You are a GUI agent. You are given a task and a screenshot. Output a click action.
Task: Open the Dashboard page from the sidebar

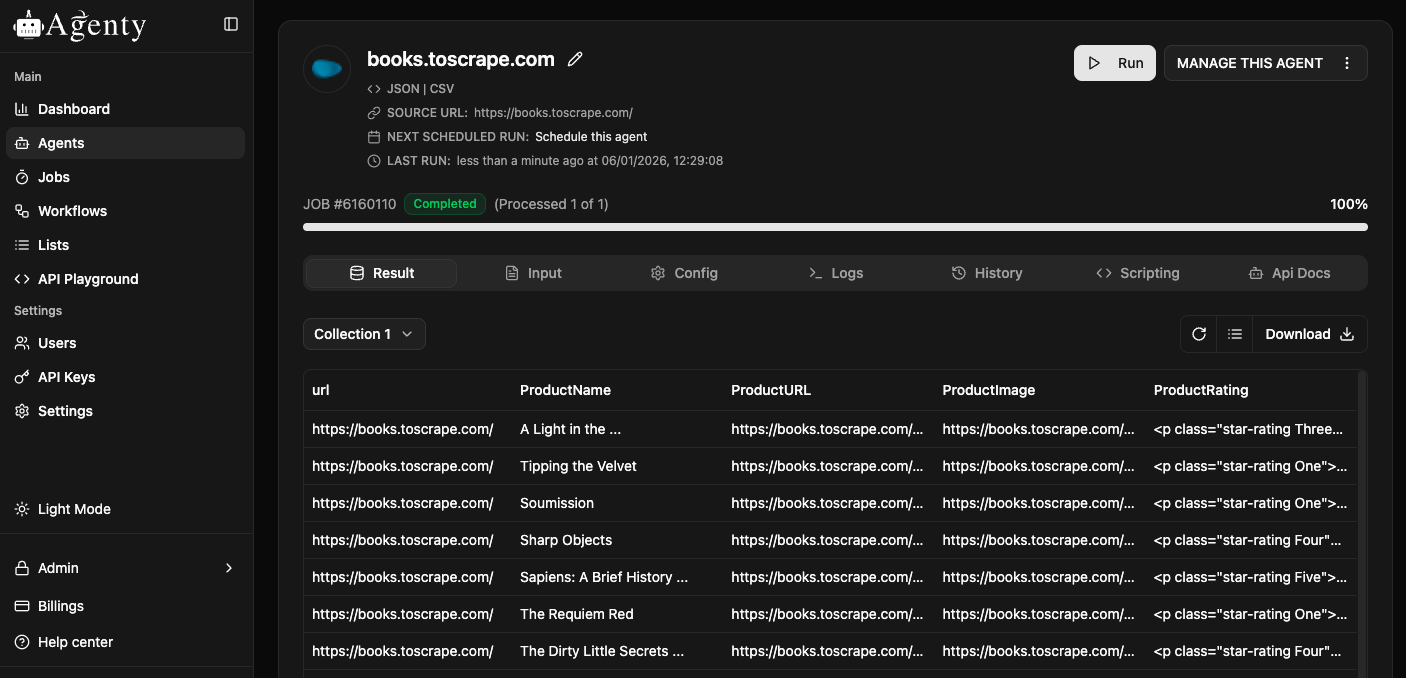pos(74,109)
